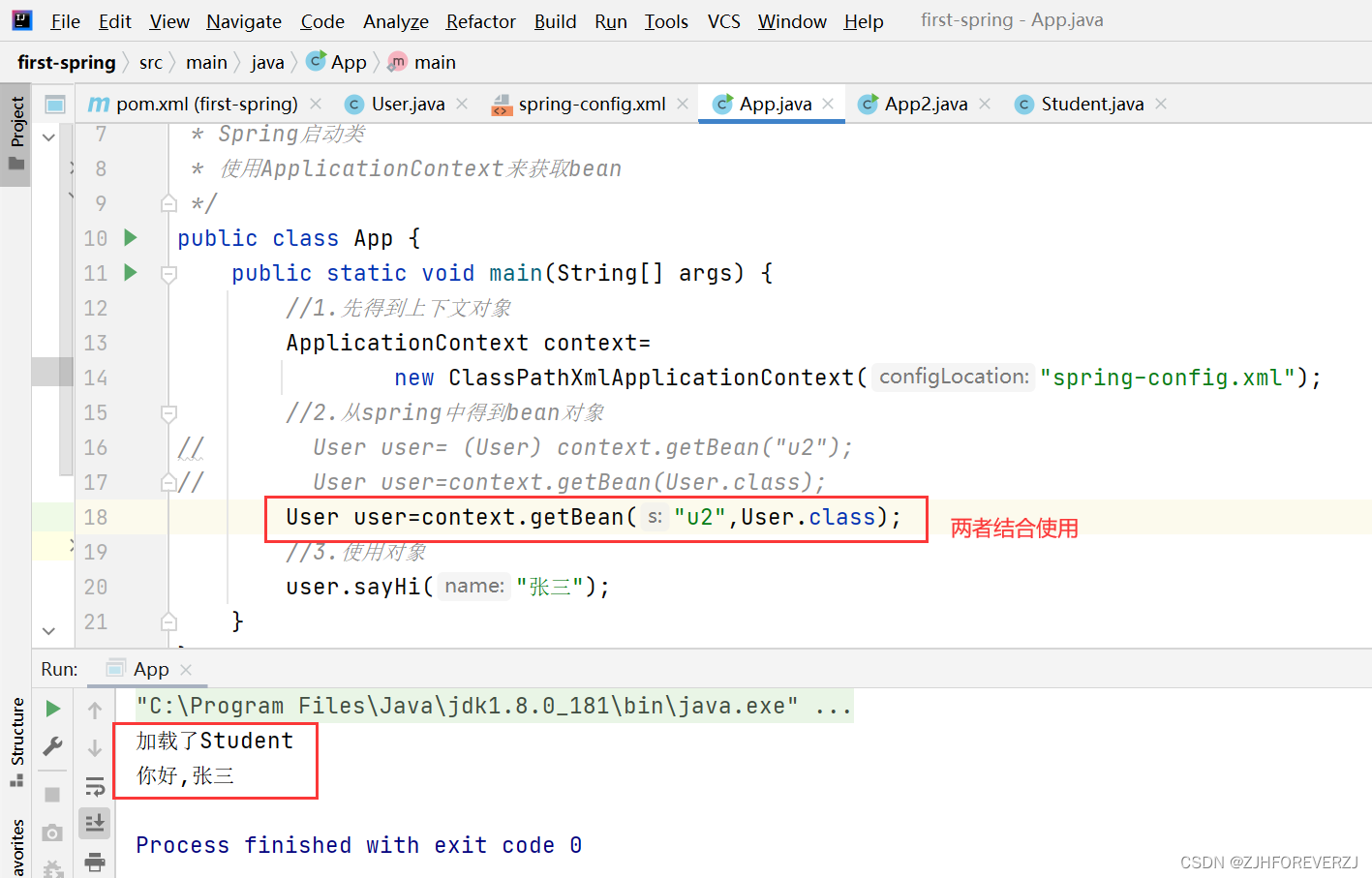Open the Project tool window
The image size is (1372, 878).
[x=16, y=135]
